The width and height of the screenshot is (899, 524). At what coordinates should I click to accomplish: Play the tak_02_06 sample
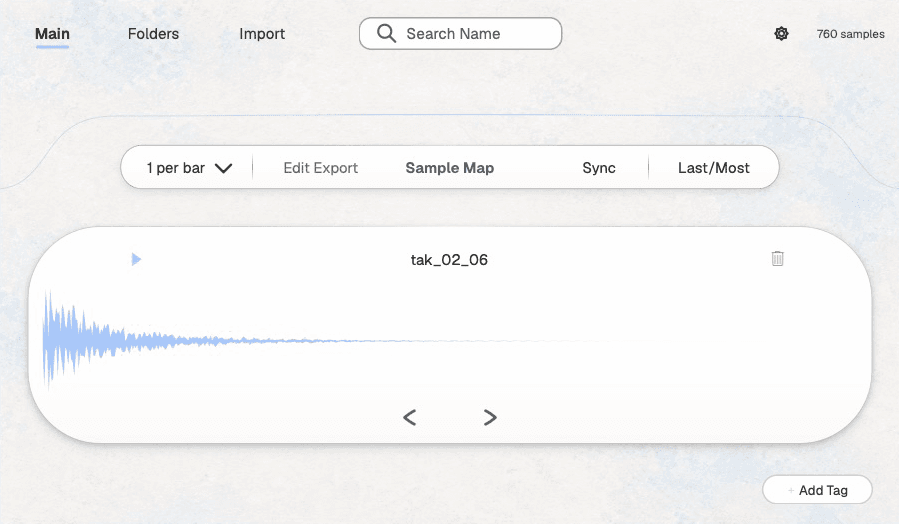pos(136,259)
